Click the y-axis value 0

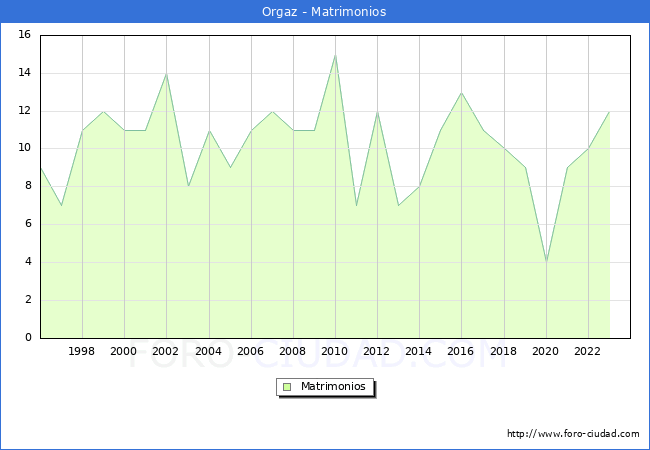tap(28, 337)
